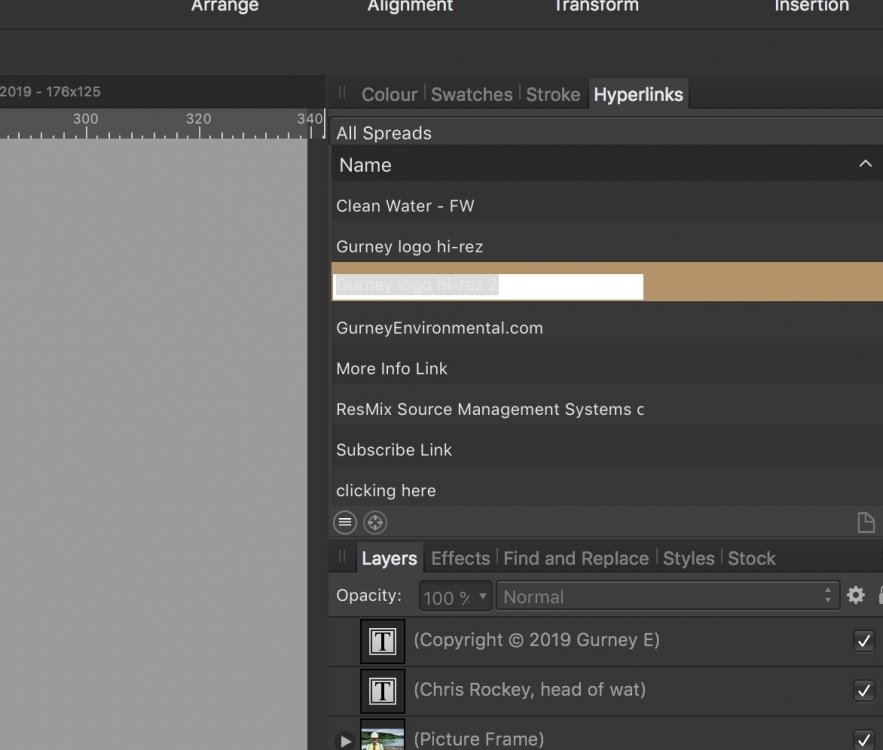This screenshot has height=750, width=883.
Task: Toggle visibility of the Picture Frame layer
Action: point(864,738)
